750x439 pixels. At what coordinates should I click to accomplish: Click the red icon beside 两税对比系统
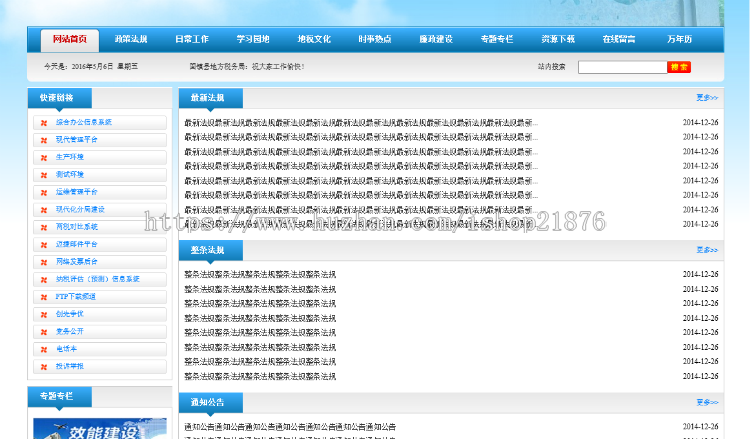44,228
